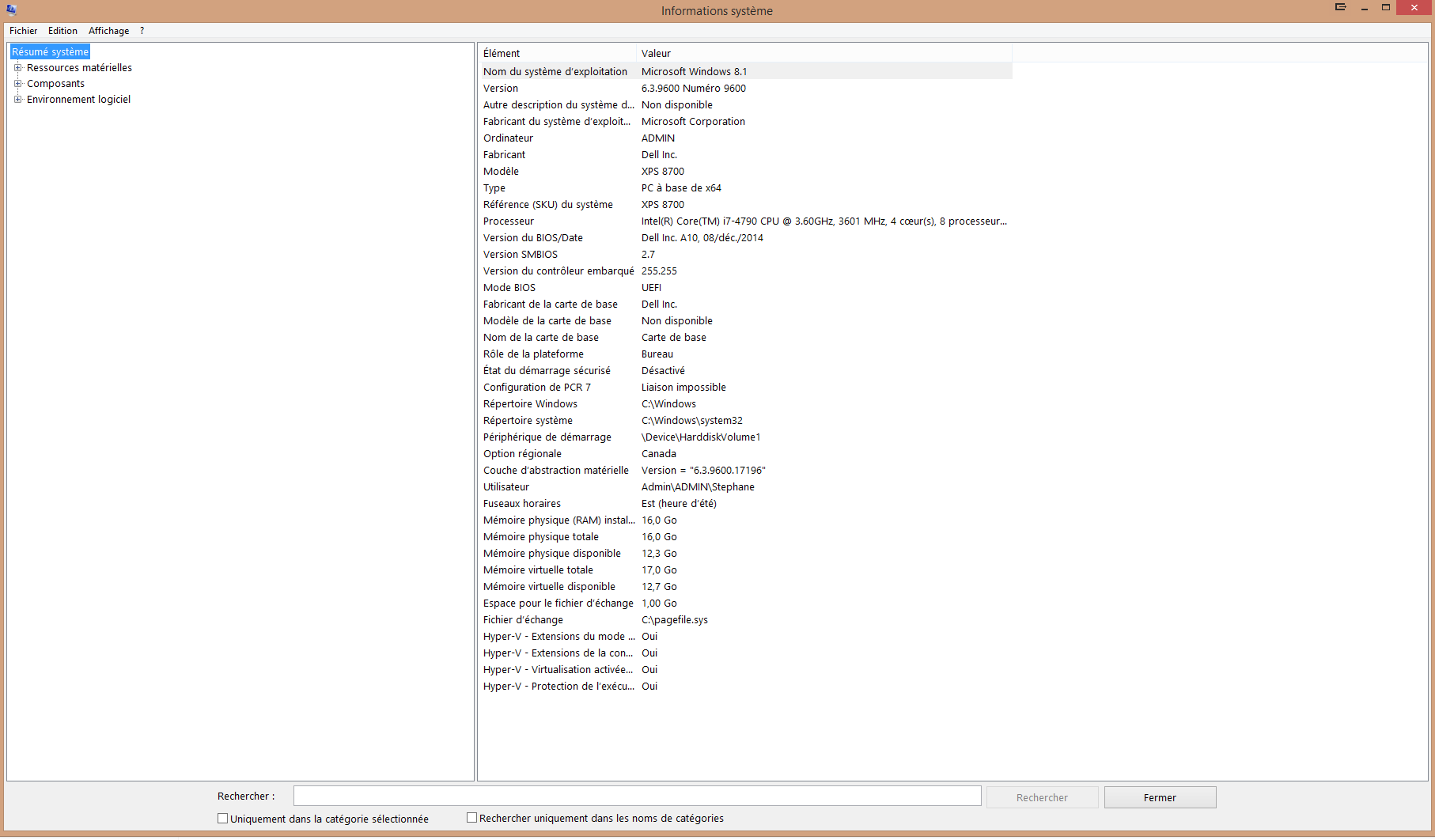Select the Hyper-V - Protection de l'exécu... row

[746, 687]
